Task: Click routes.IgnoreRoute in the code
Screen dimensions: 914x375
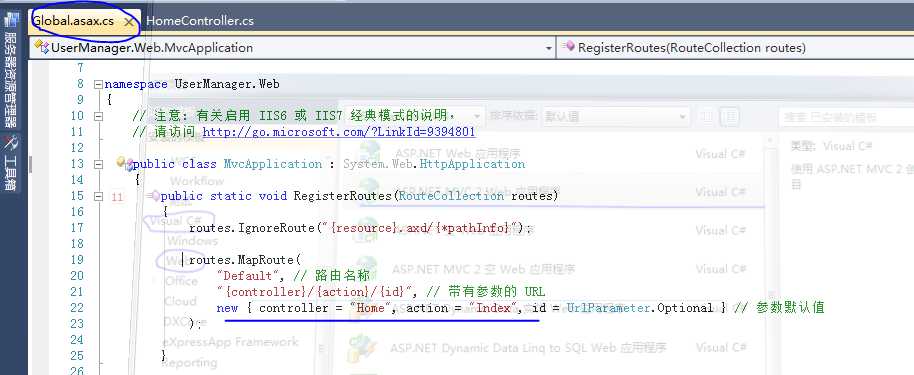Action: (x=252, y=227)
